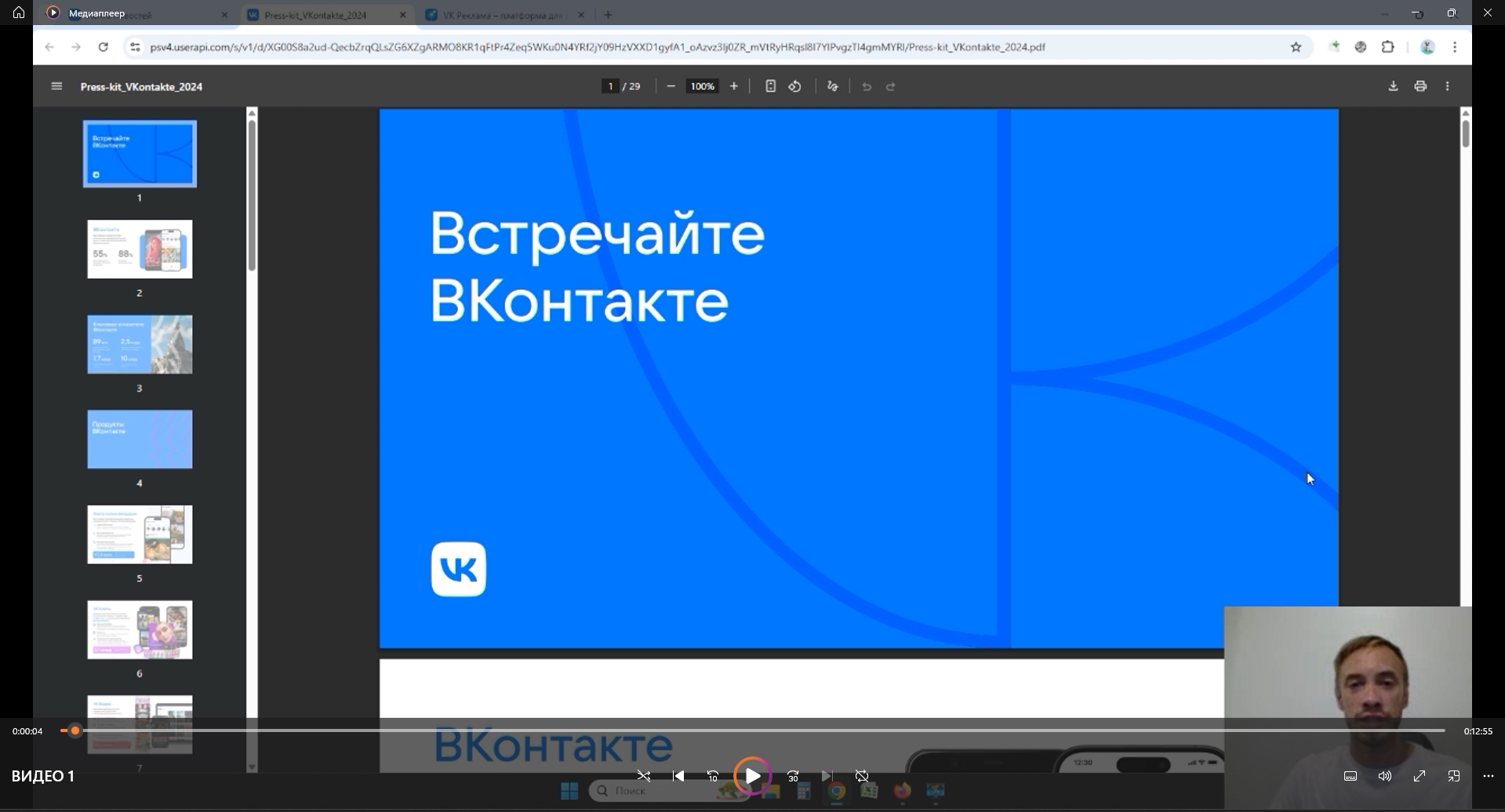Open the Chrome extensions puzzle menu
The height and width of the screenshot is (812, 1505).
tap(1388, 47)
